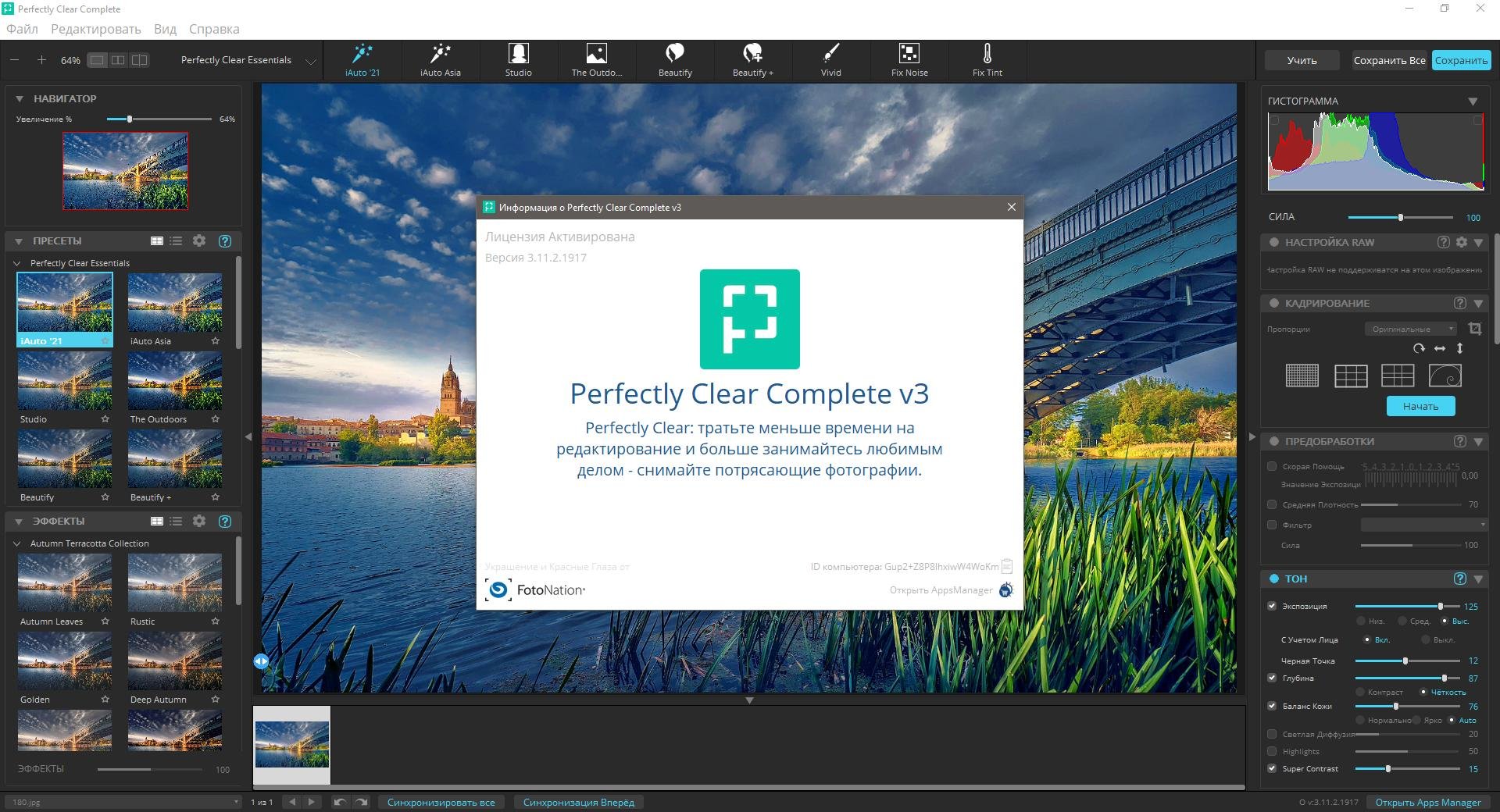Viewport: 1500px width, 812px height.
Task: Open presets panel settings gear
Action: [199, 240]
